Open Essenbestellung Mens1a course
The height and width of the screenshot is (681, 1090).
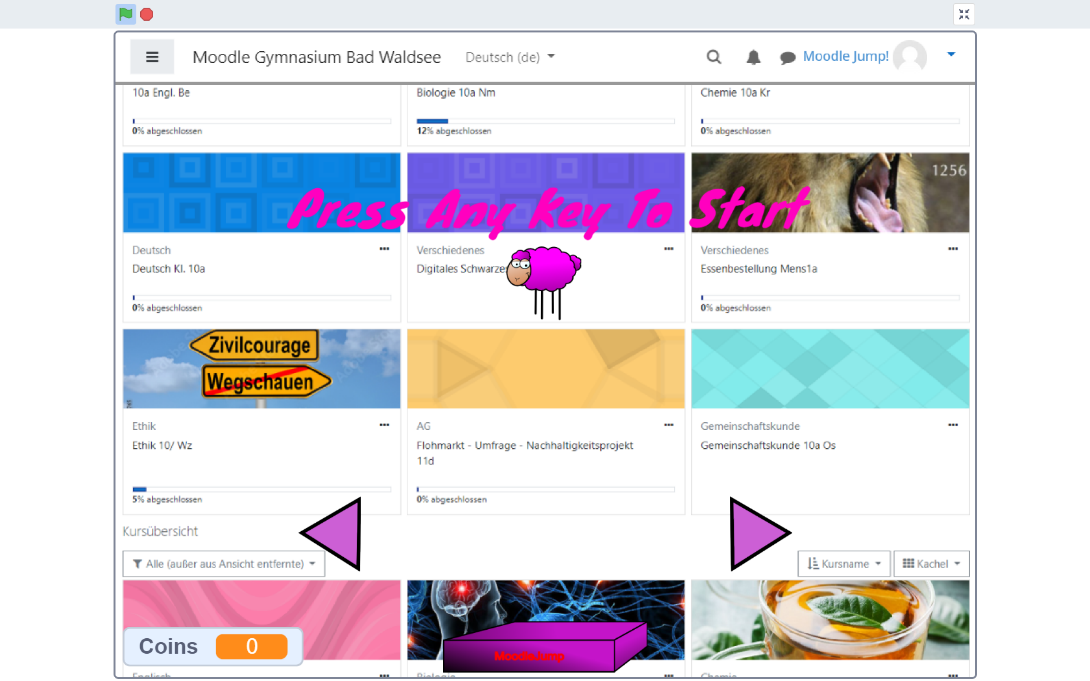point(759,269)
